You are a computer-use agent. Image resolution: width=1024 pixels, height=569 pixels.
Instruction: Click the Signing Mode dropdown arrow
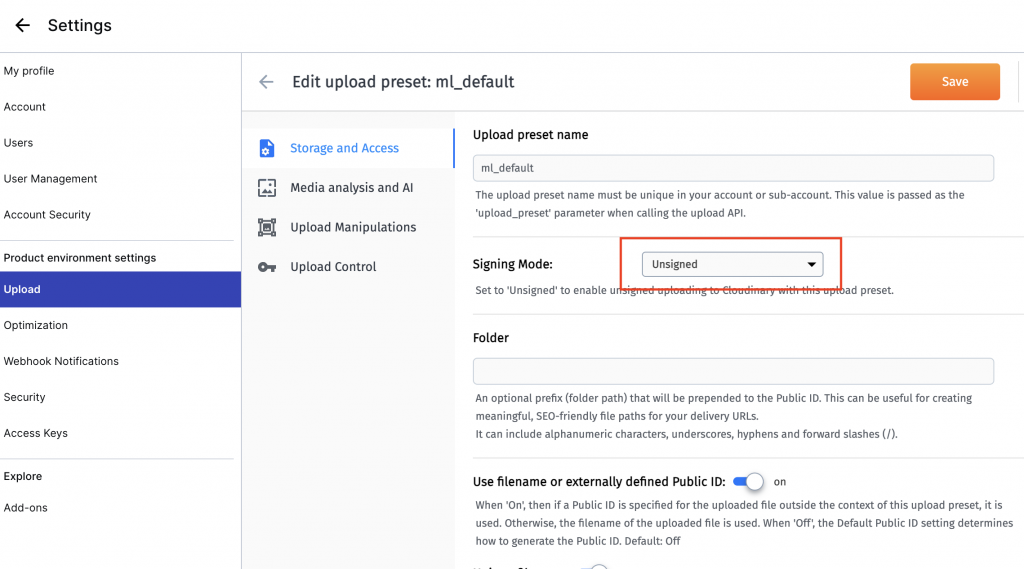pos(811,265)
